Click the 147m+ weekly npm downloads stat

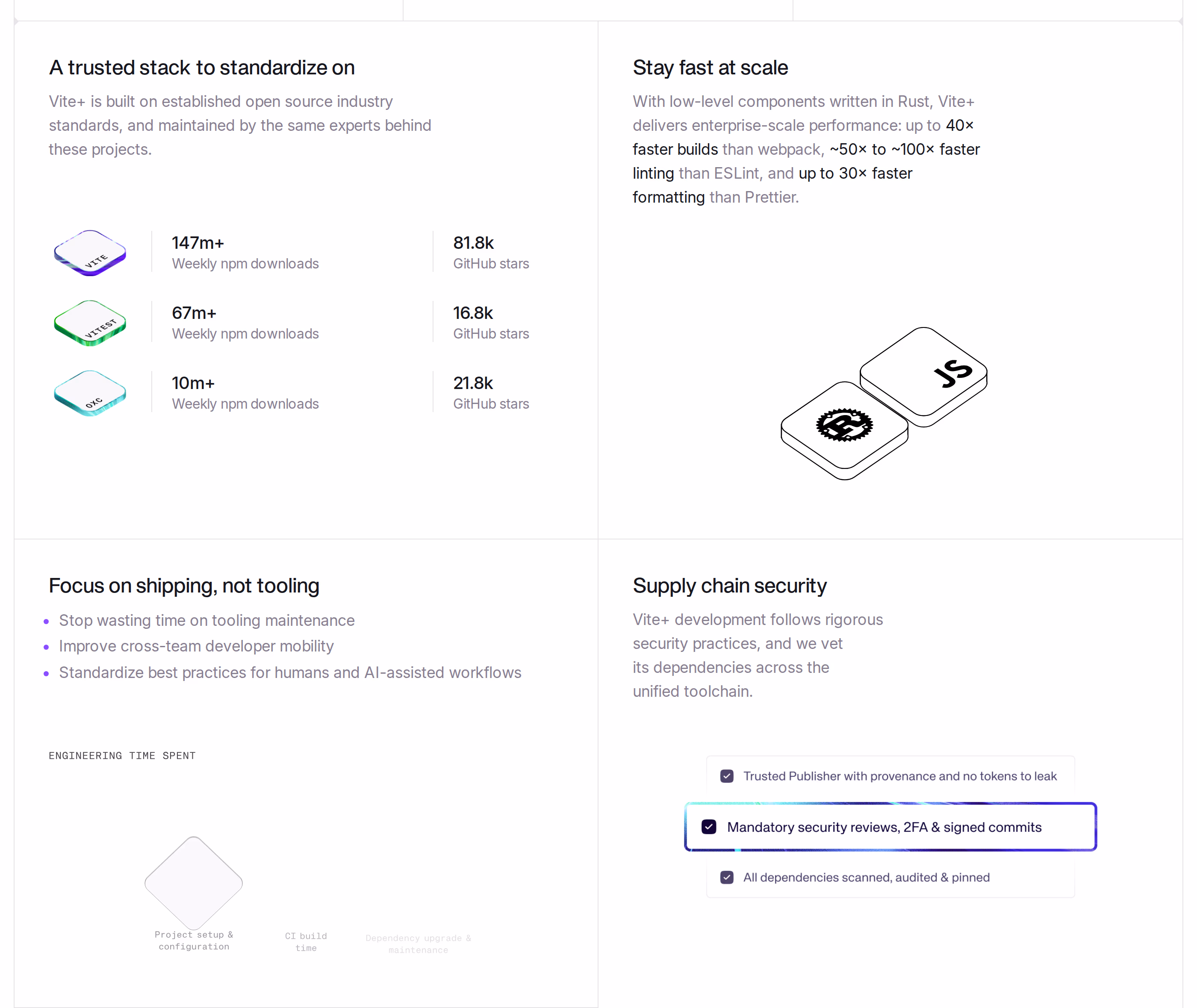pyautogui.click(x=245, y=252)
